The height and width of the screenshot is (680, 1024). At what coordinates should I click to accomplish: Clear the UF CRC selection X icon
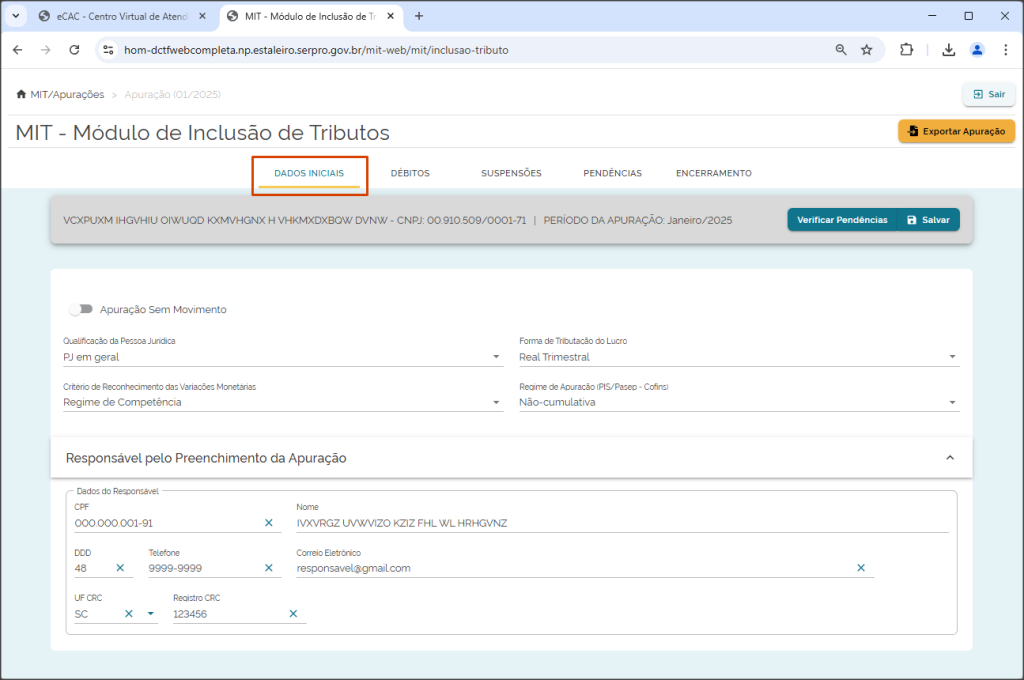[x=129, y=613]
